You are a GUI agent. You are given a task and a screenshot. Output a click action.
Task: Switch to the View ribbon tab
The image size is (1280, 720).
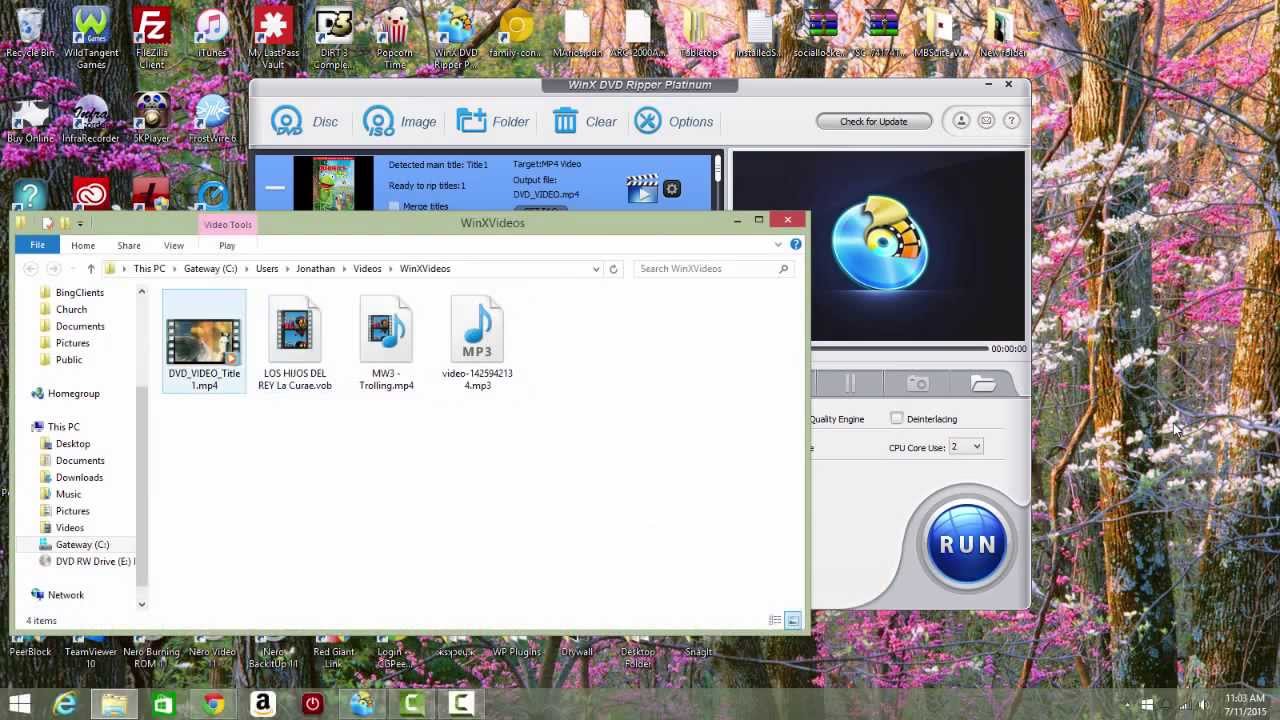pos(174,245)
